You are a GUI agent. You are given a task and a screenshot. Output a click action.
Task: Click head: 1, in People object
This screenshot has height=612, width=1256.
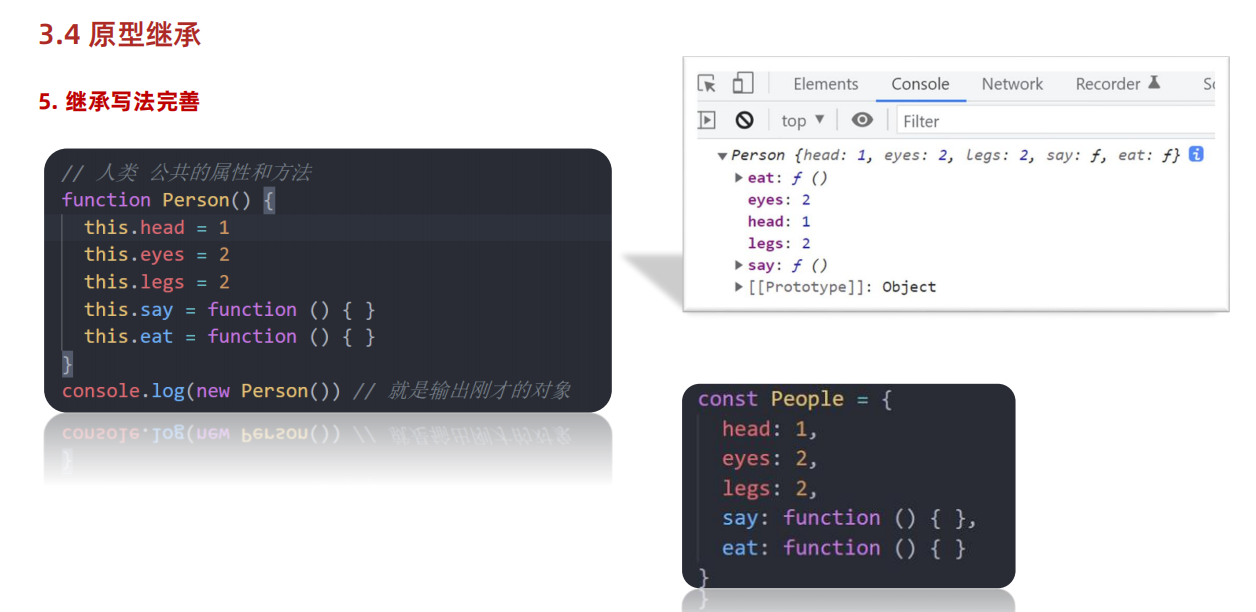pos(770,429)
